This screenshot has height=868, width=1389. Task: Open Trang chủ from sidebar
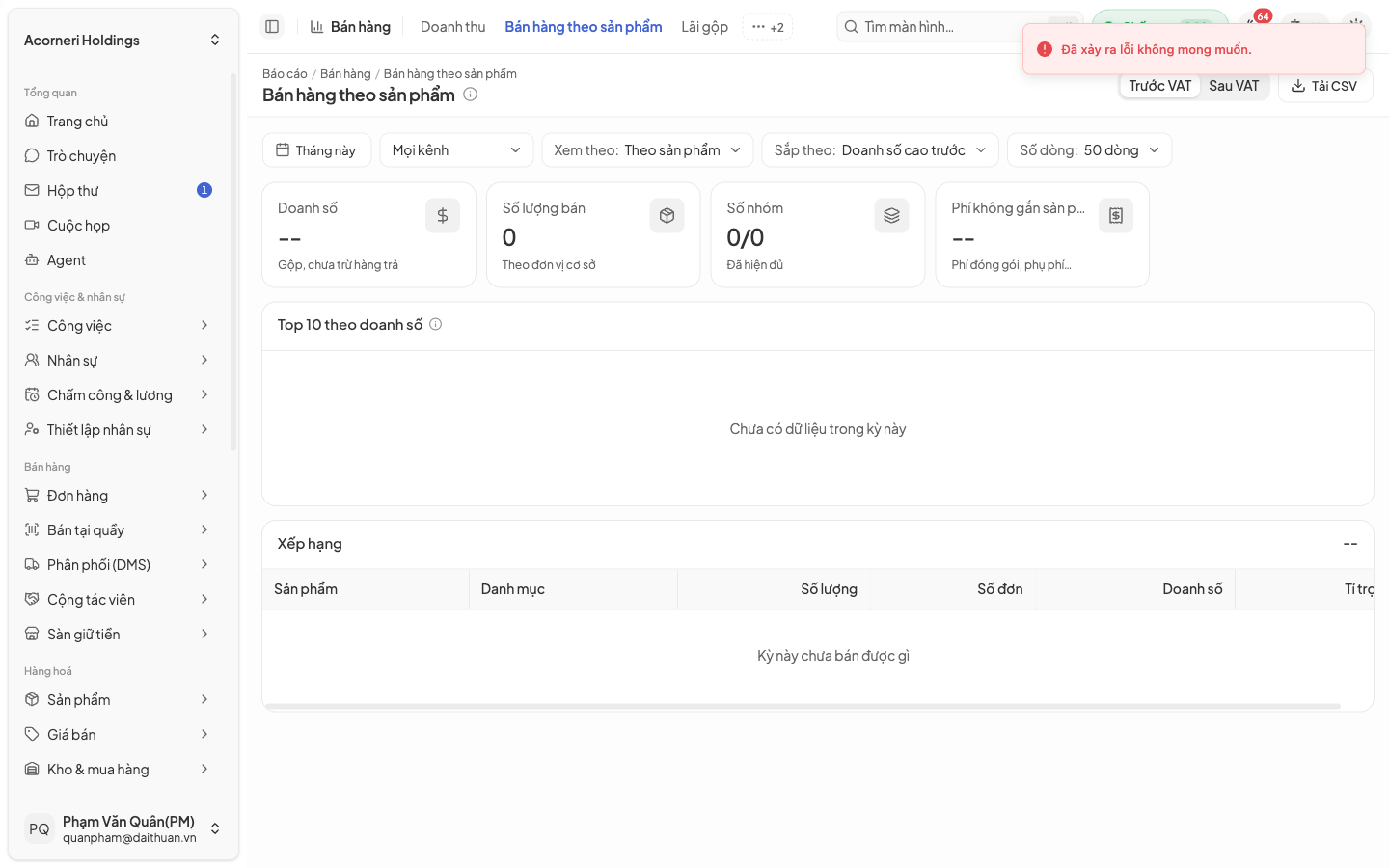pyautogui.click(x=120, y=122)
